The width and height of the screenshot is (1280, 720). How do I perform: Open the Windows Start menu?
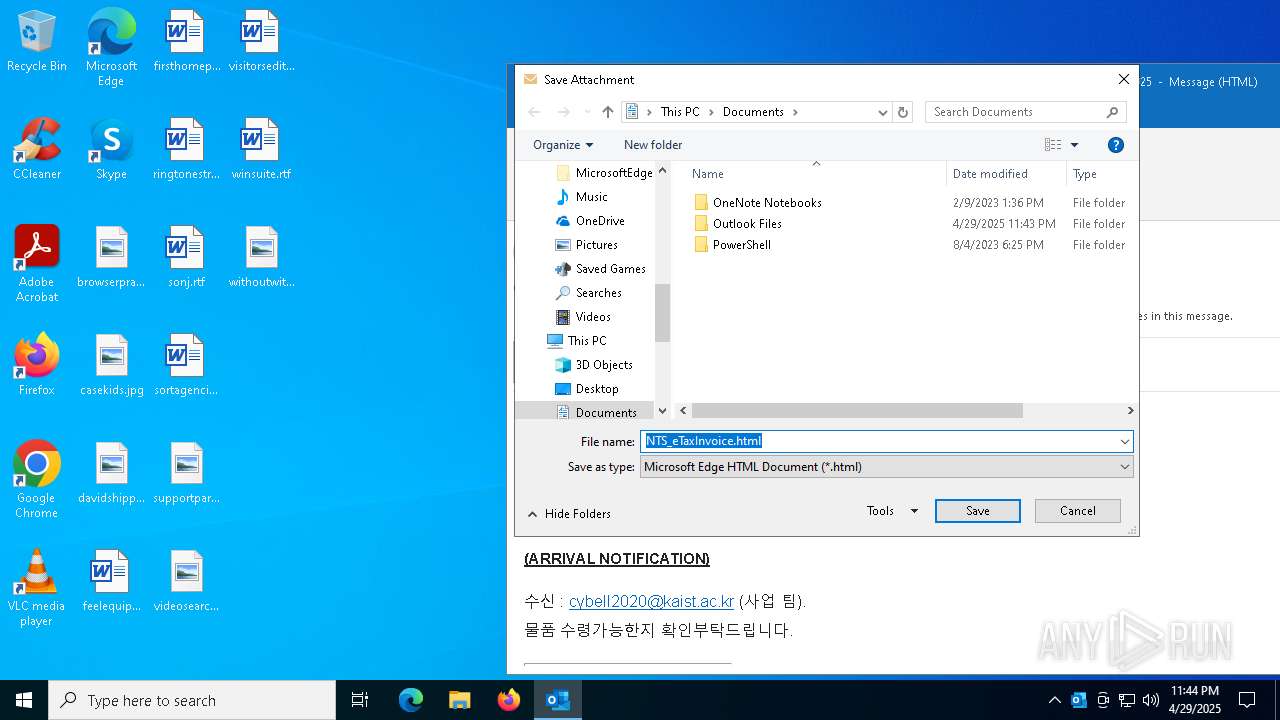(x=24, y=700)
